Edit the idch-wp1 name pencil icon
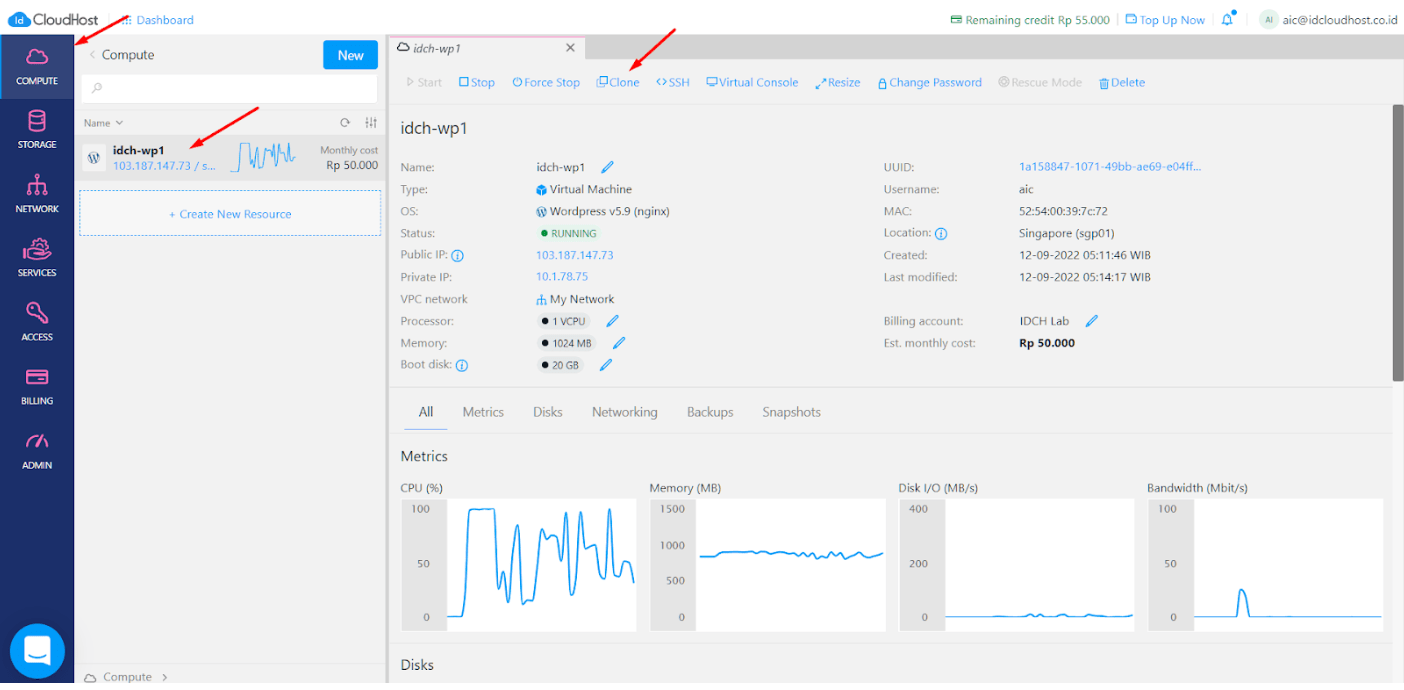 pyautogui.click(x=607, y=167)
